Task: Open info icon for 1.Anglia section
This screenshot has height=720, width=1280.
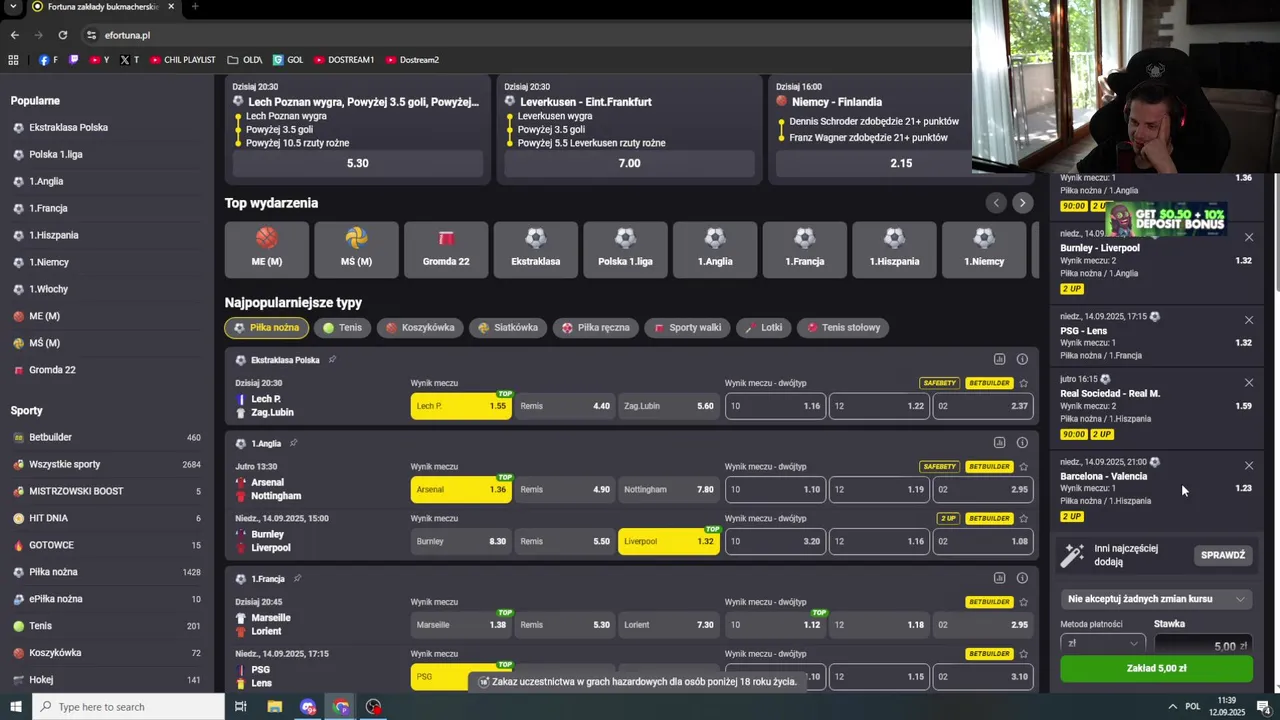Action: [x=1022, y=443]
